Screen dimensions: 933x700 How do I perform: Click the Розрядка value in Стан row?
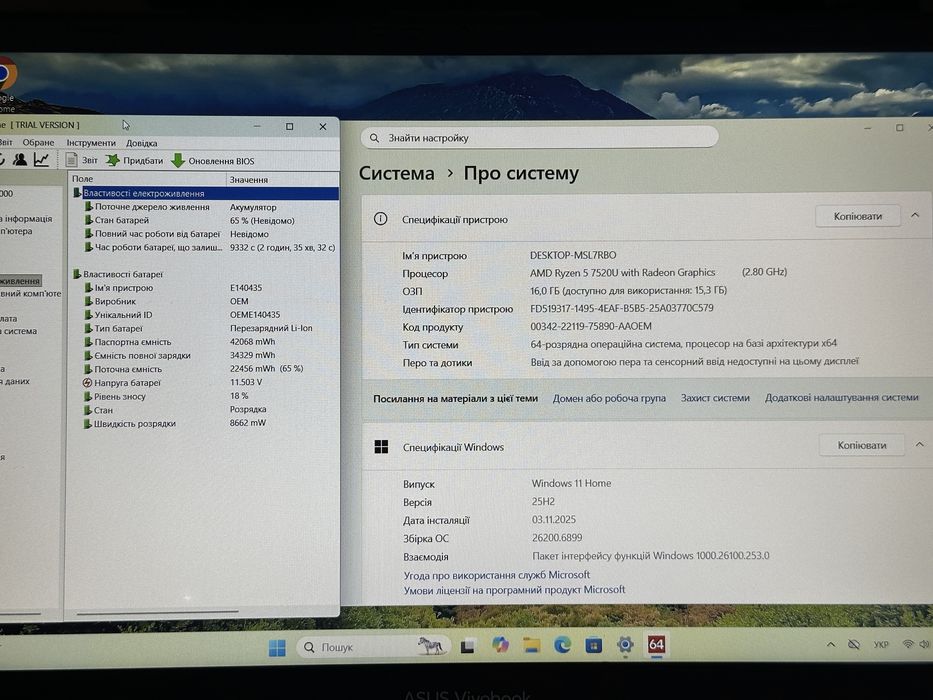(248, 410)
